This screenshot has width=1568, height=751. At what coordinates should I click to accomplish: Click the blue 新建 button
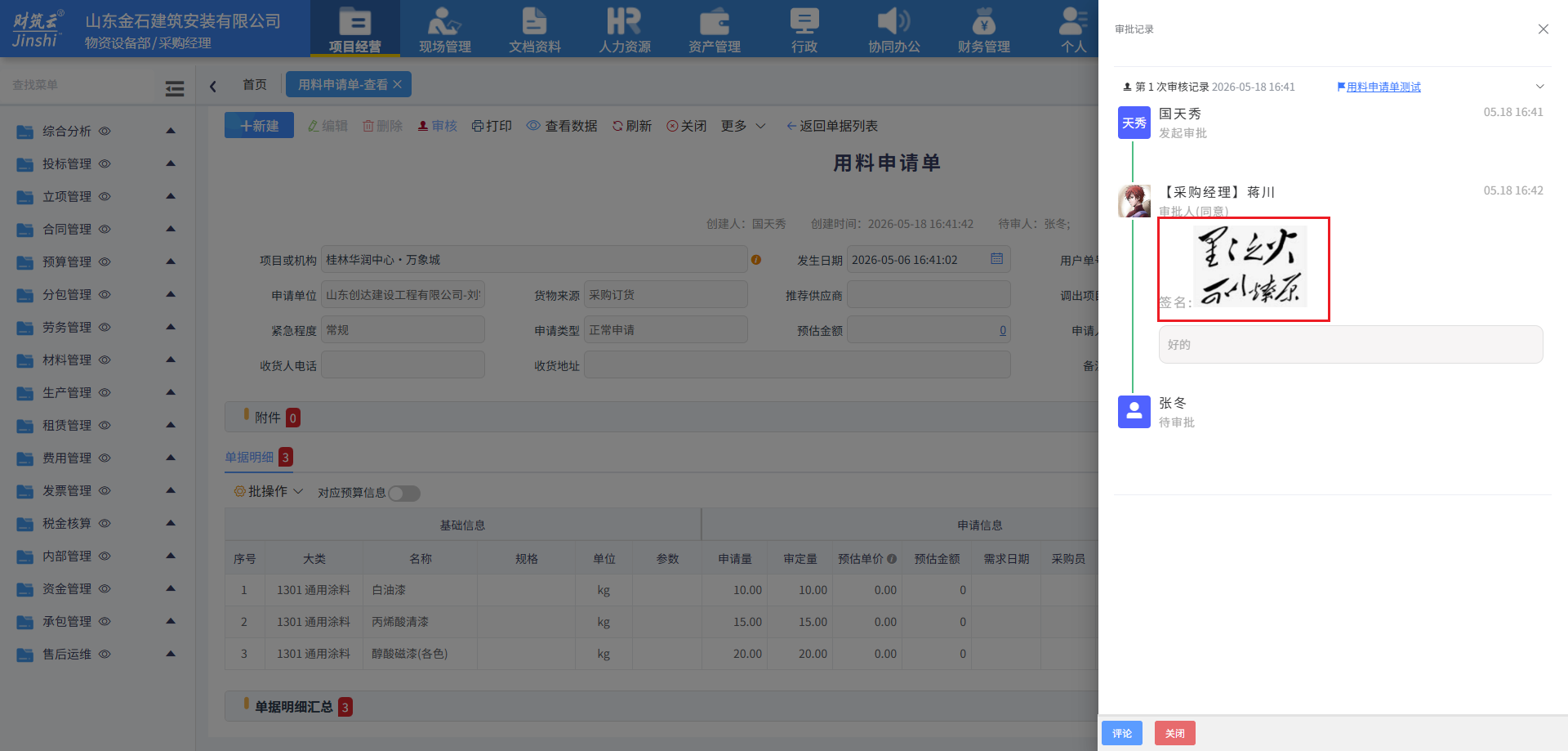pos(259,125)
